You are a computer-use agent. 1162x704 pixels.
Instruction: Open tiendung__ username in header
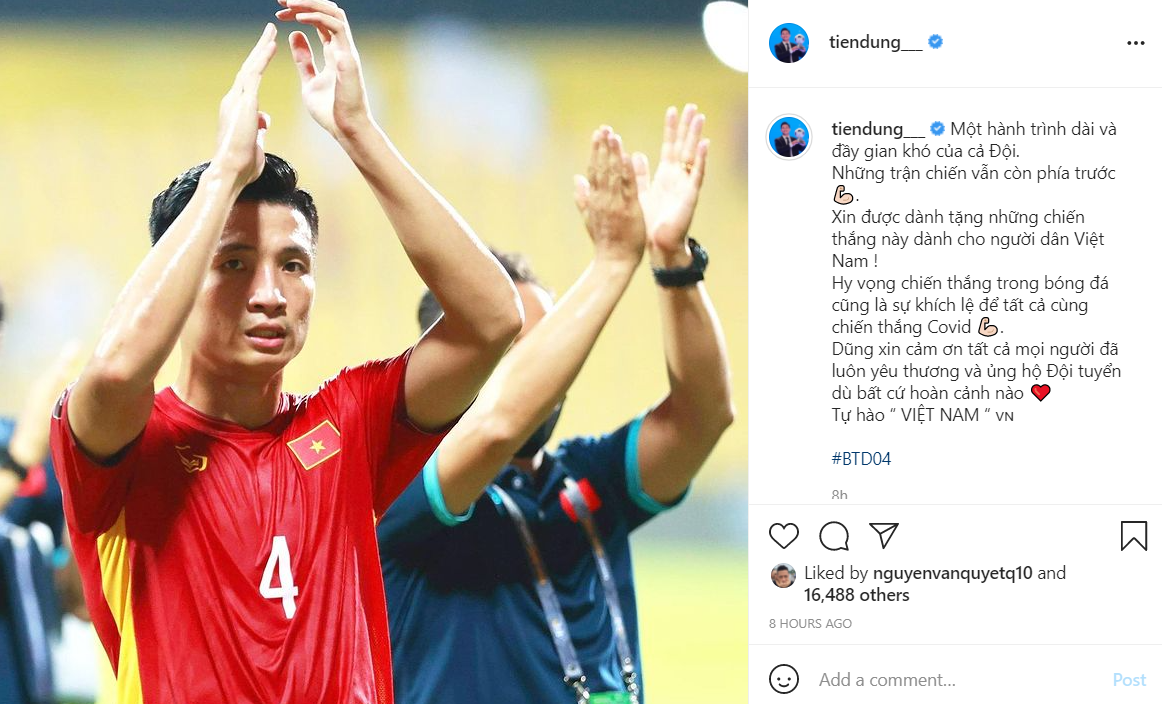point(875,42)
